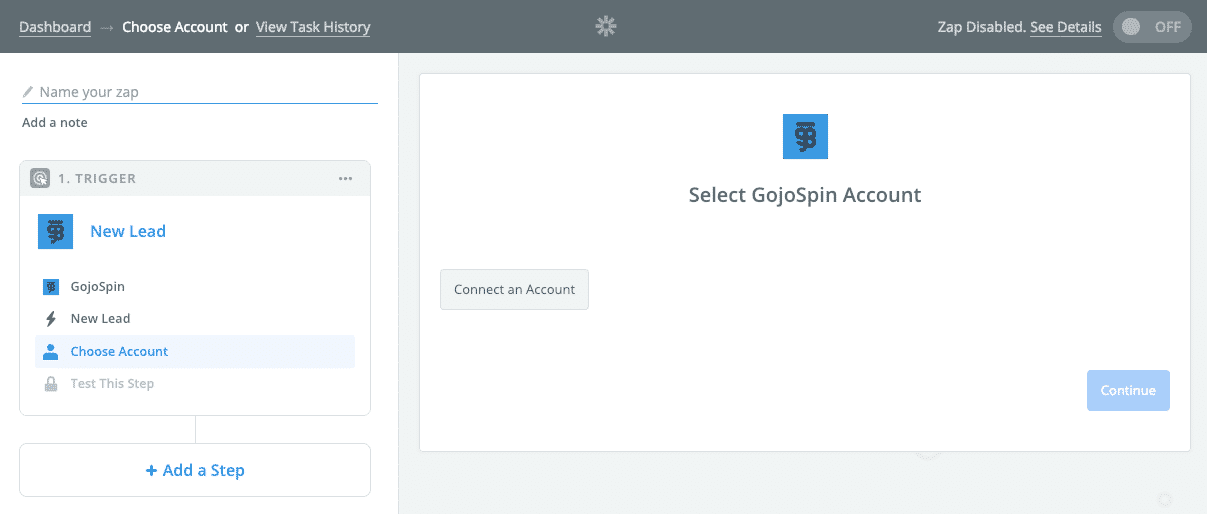1207x514 pixels.
Task: Go back to the Dashboard
Action: point(55,27)
